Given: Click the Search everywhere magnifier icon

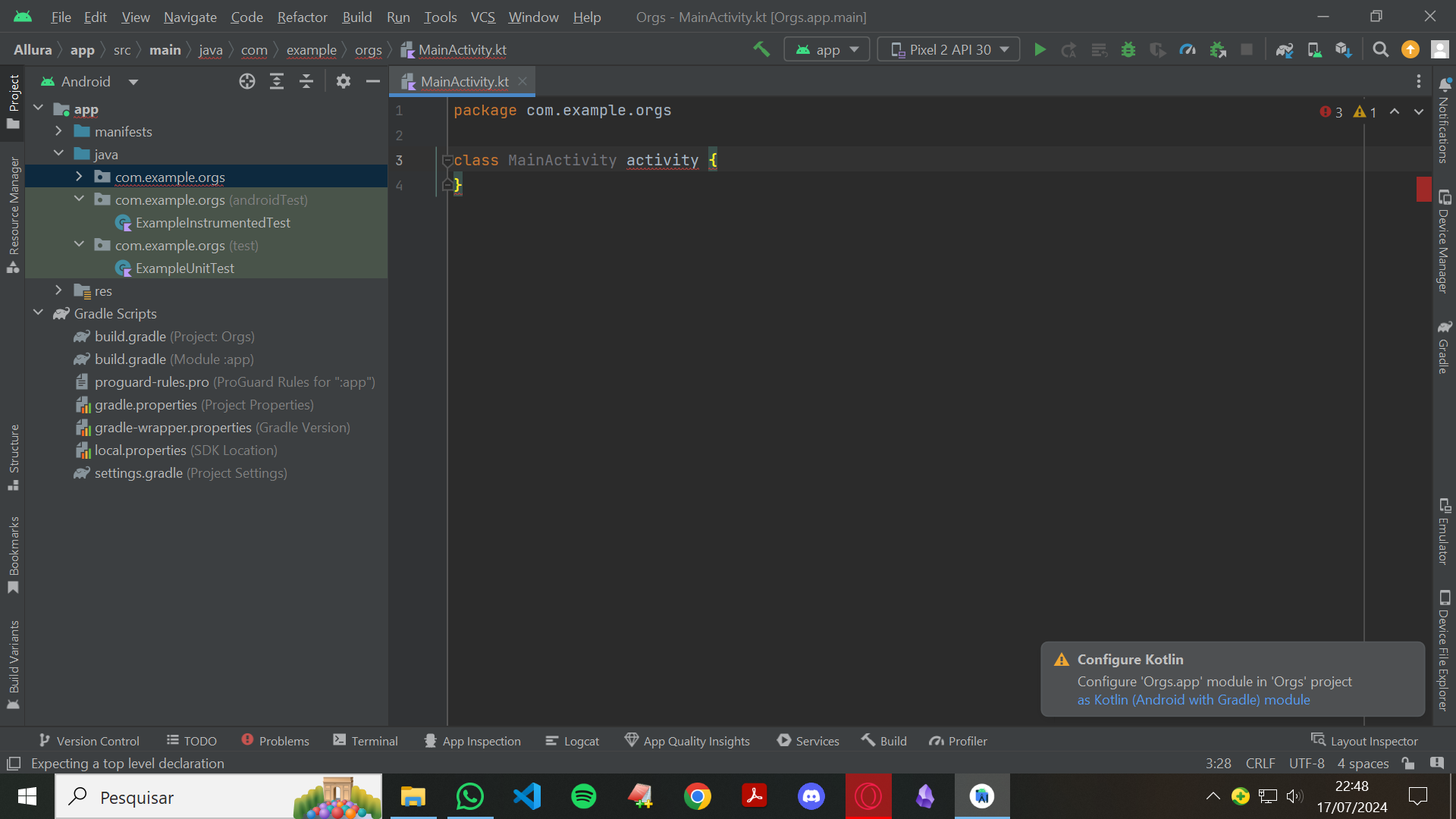Looking at the screenshot, I should pos(1380,49).
